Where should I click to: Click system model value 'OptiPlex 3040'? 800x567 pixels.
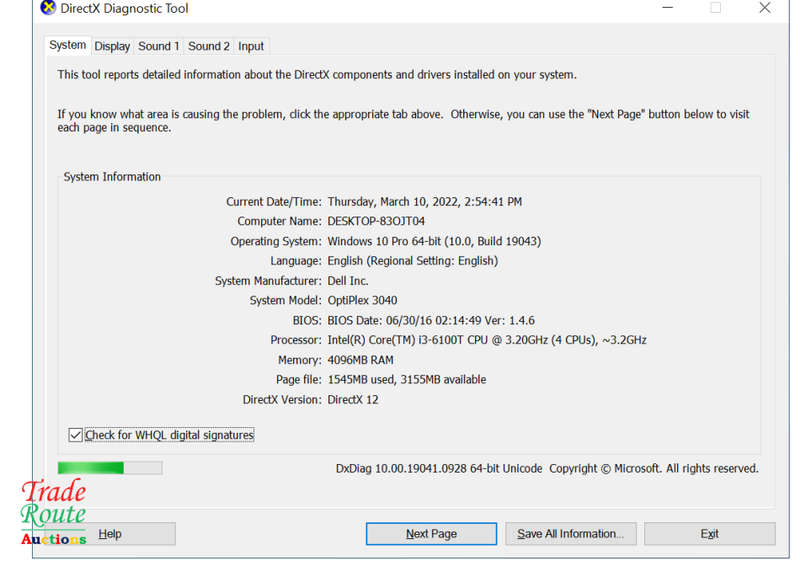pos(362,300)
